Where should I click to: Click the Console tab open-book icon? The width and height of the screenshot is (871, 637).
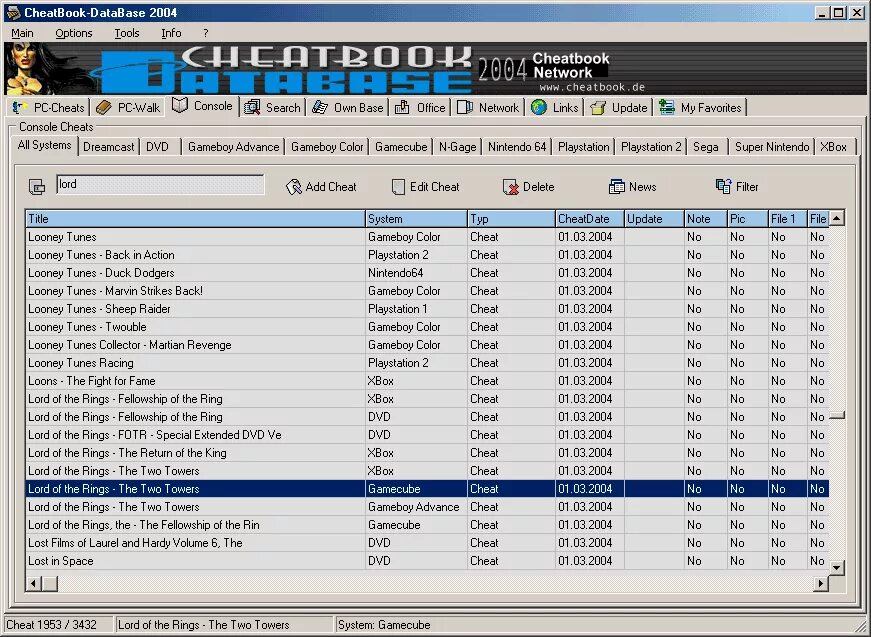(x=179, y=105)
